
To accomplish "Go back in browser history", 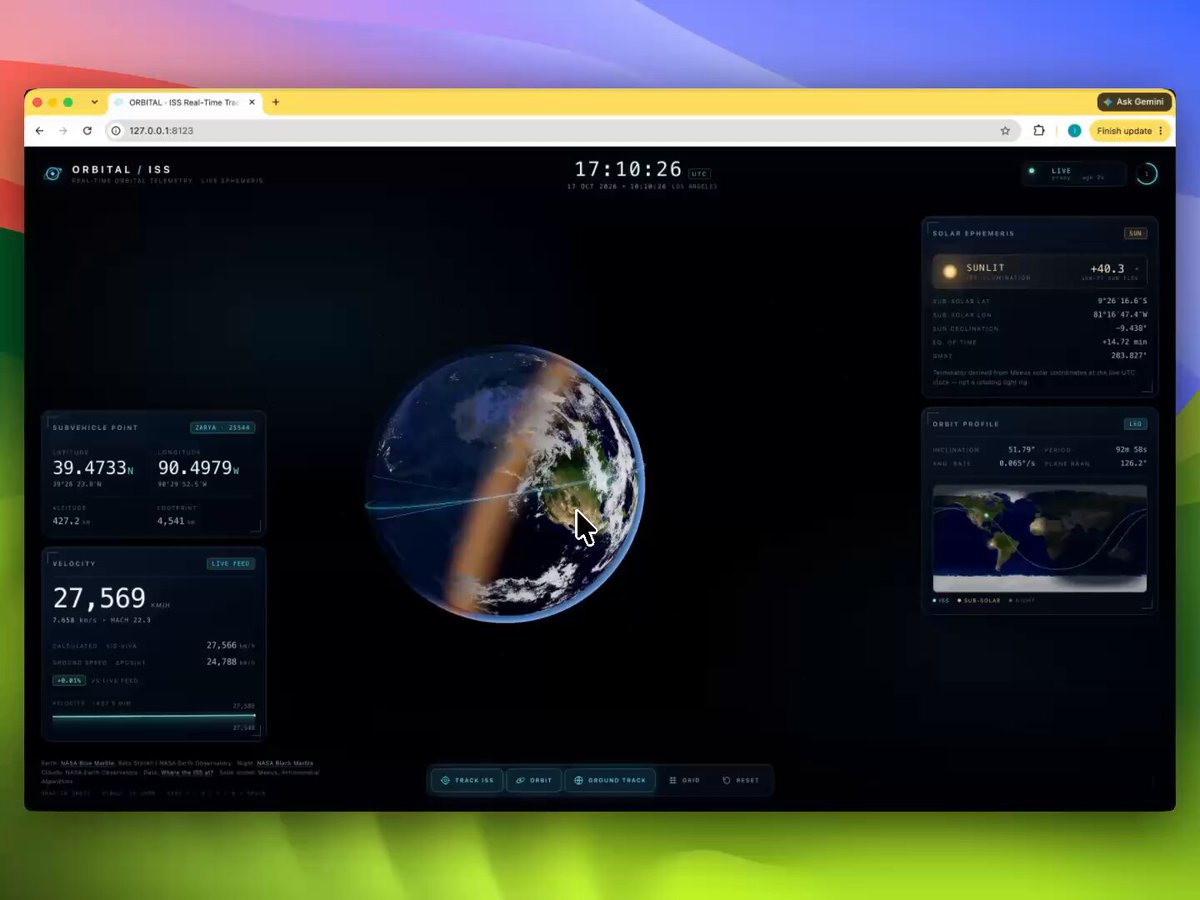I will click(x=39, y=131).
